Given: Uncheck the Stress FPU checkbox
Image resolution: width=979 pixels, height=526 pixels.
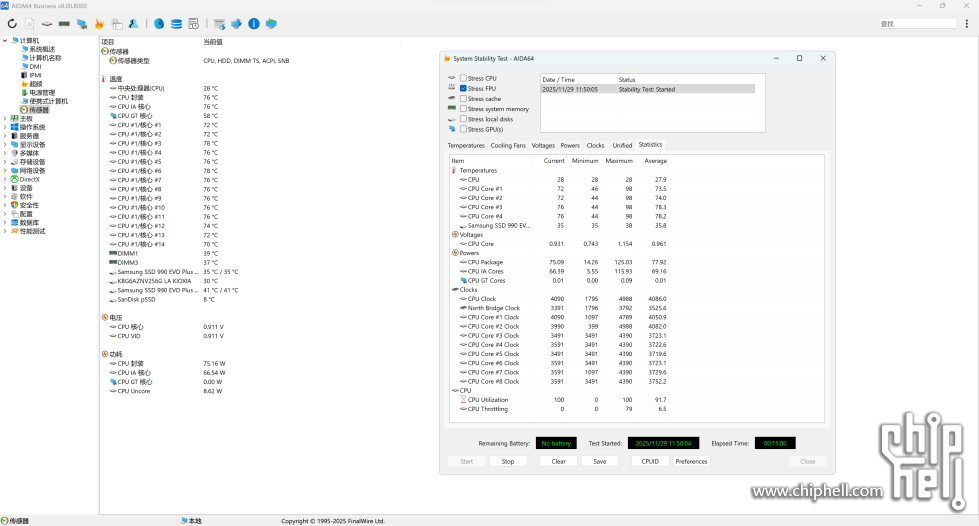Looking at the screenshot, I should pos(463,88).
